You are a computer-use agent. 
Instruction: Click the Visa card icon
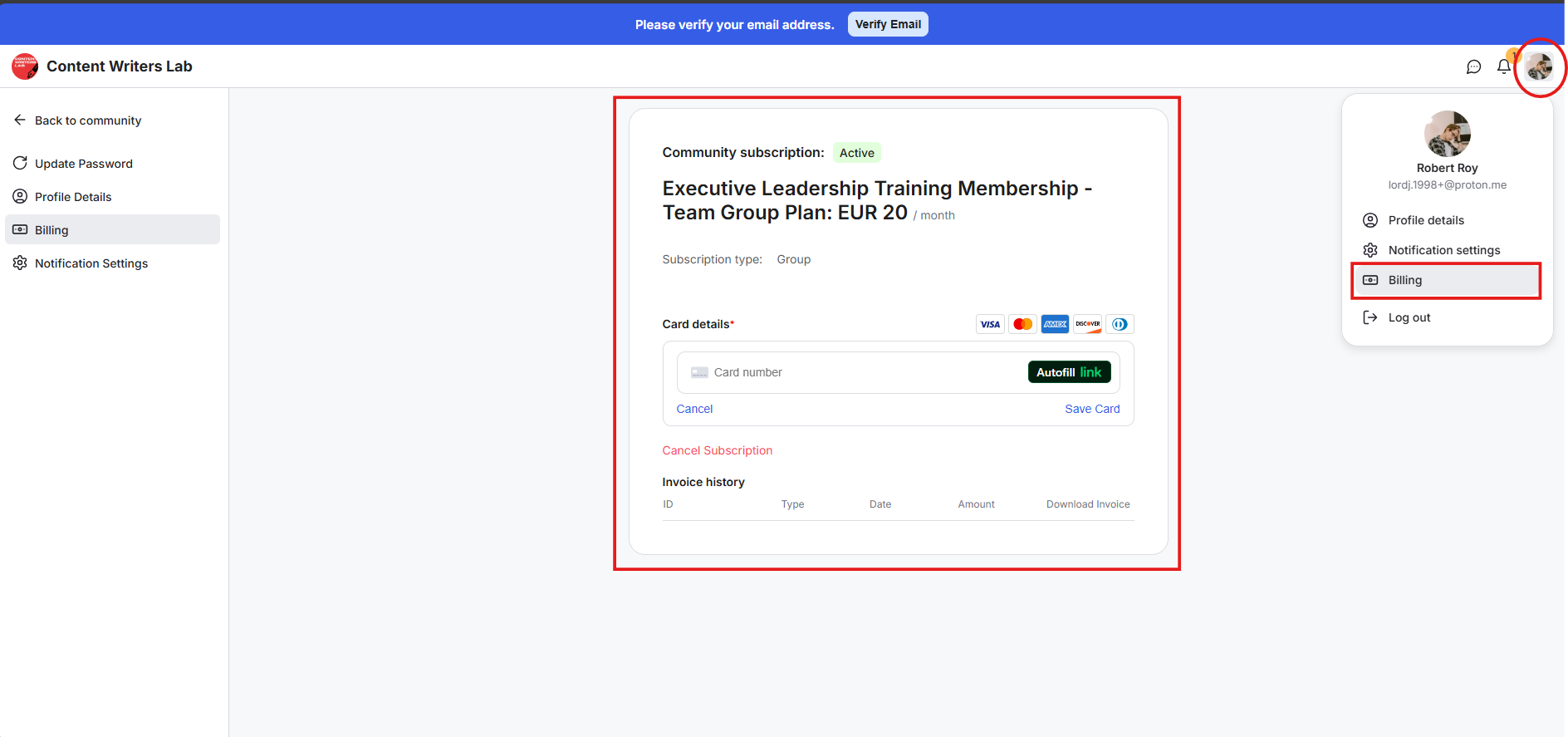(x=990, y=324)
